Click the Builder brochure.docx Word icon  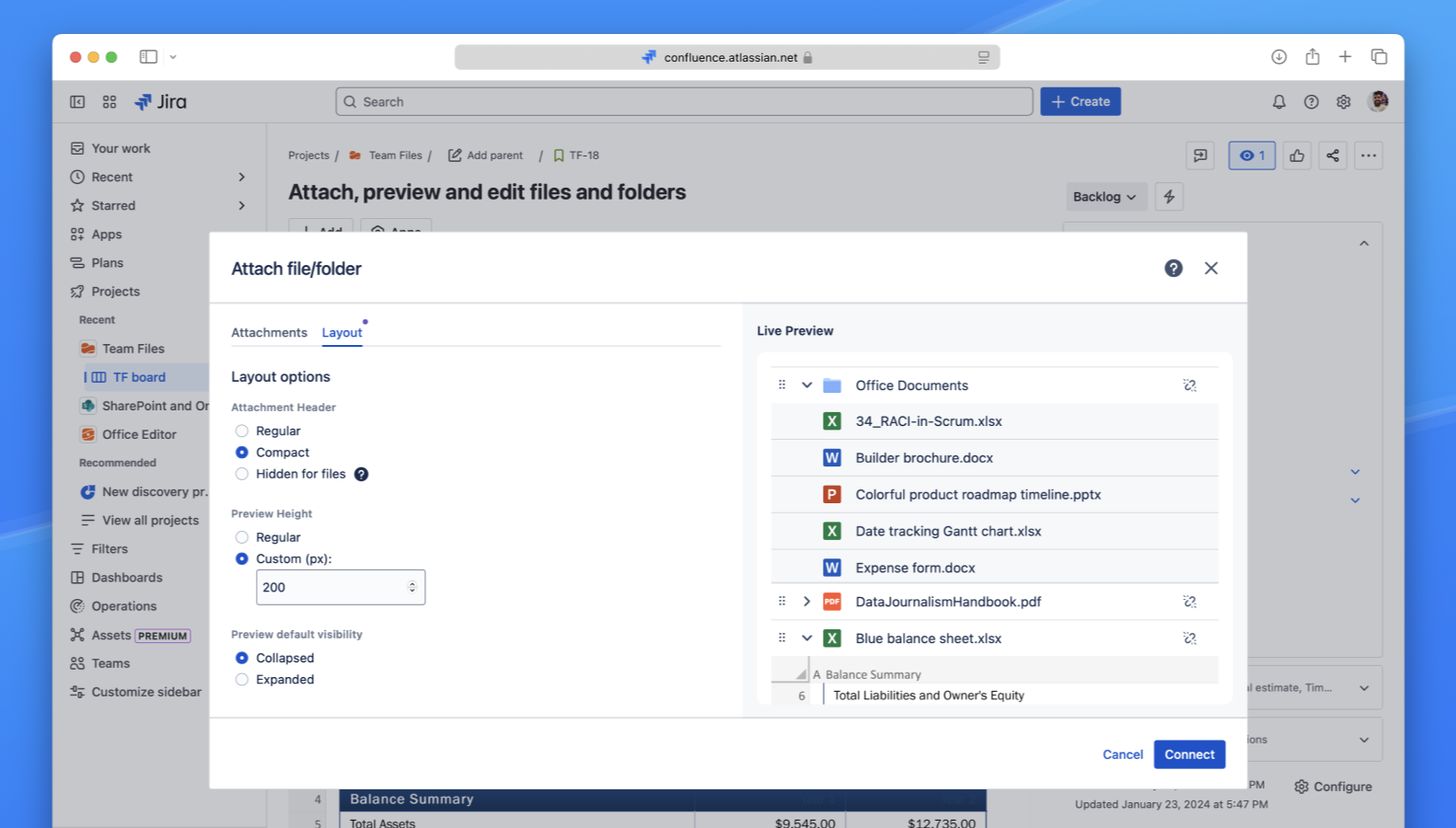click(832, 457)
